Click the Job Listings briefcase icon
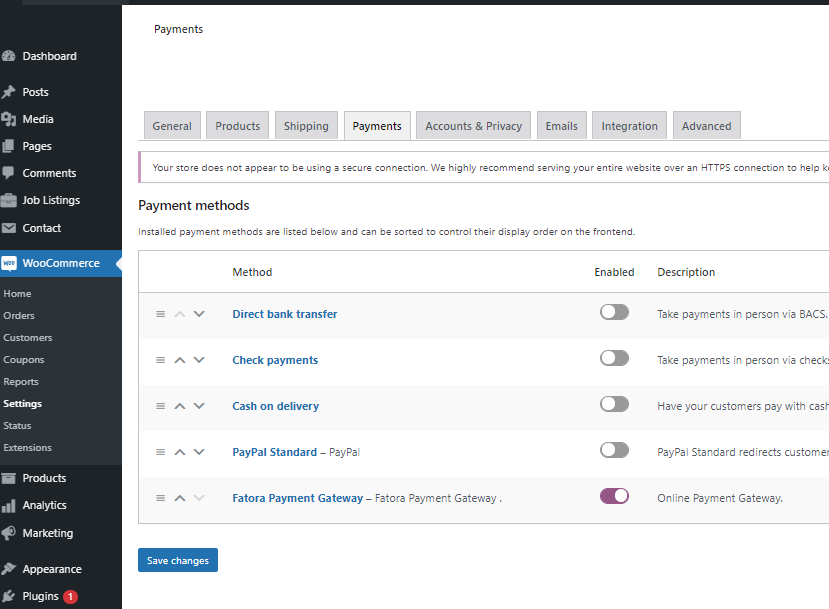The image size is (829, 609). pyautogui.click(x=8, y=200)
